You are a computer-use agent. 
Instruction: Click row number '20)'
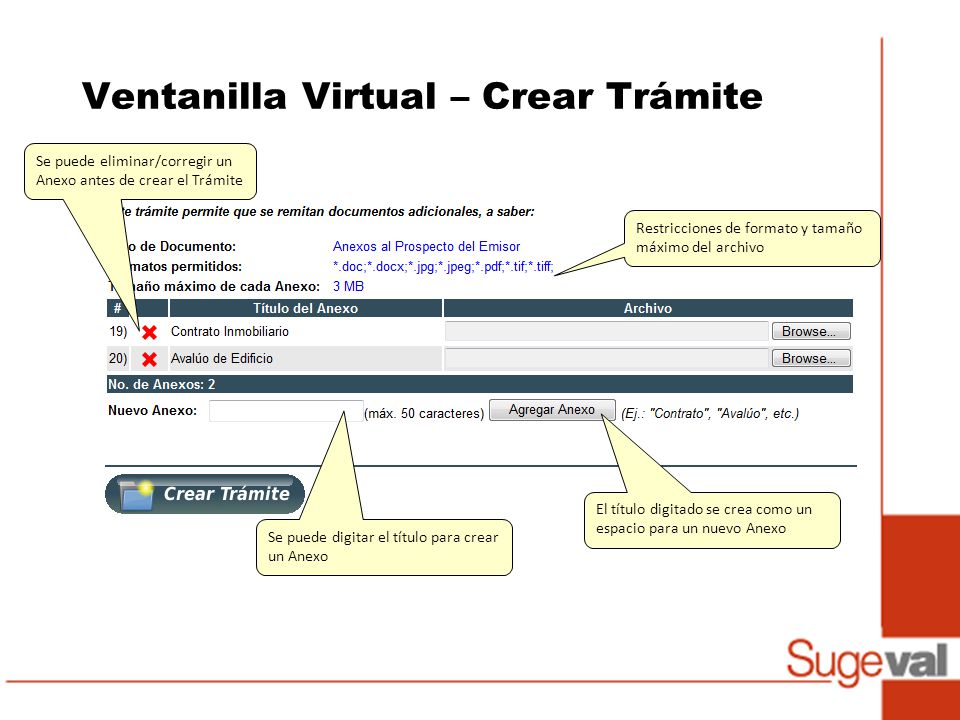[118, 358]
